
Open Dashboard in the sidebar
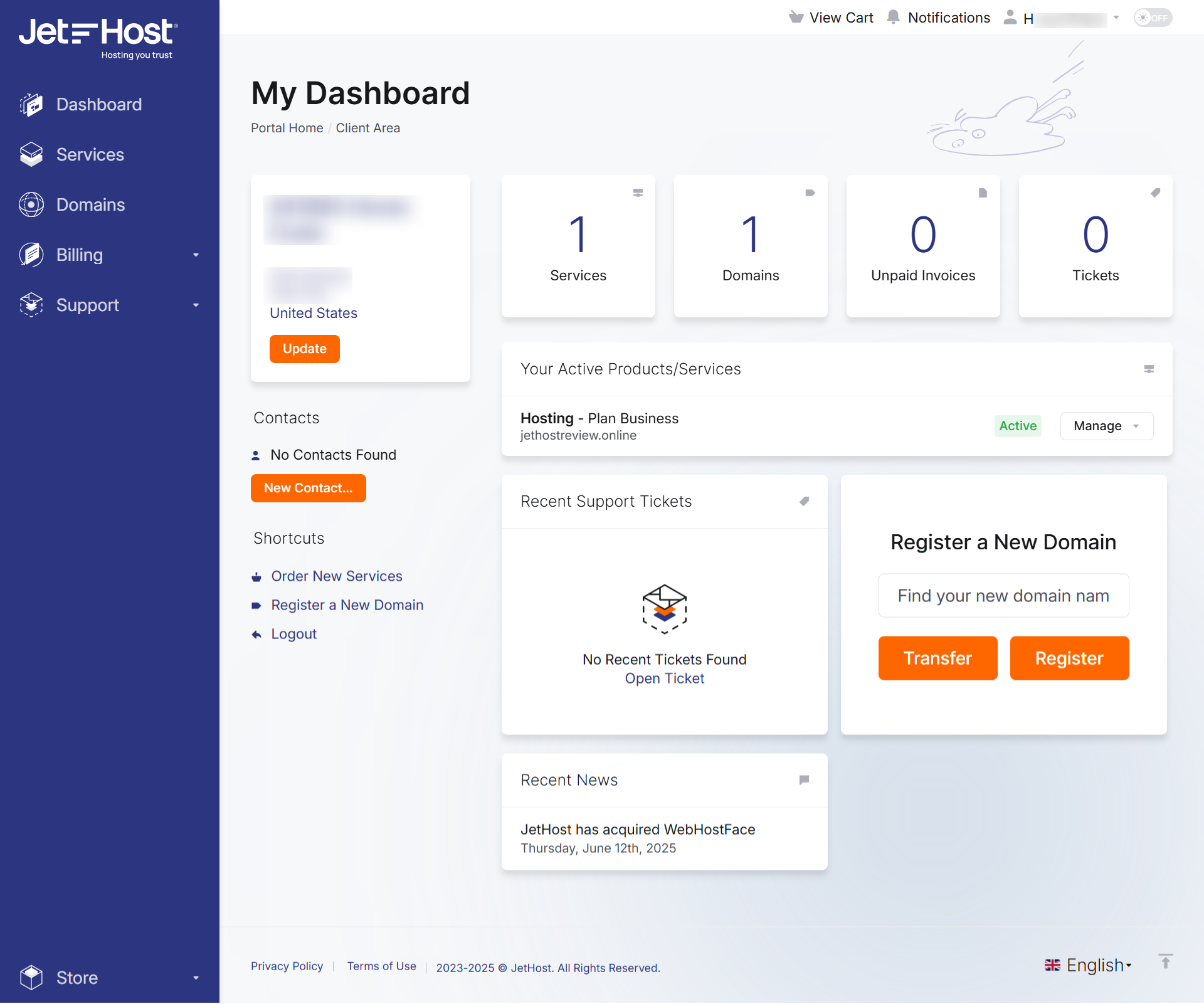[x=99, y=105]
